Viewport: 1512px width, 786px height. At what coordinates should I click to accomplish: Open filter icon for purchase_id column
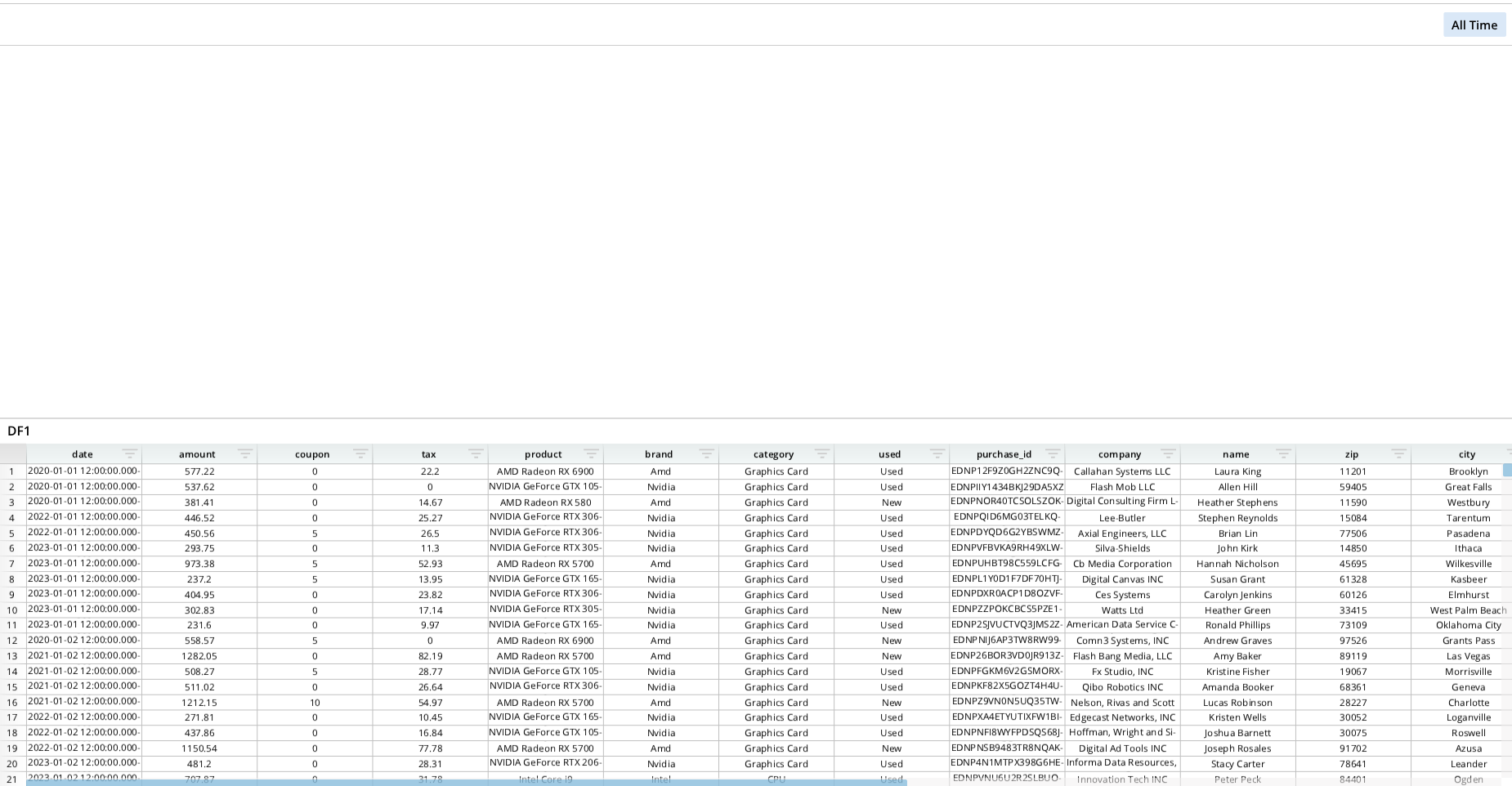pyautogui.click(x=1053, y=453)
